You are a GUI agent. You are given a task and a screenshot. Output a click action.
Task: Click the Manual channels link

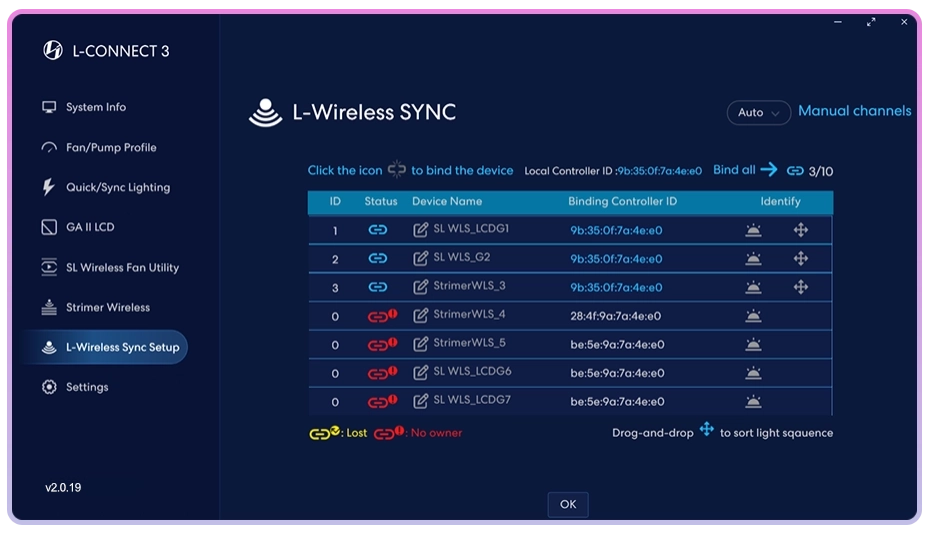click(854, 111)
